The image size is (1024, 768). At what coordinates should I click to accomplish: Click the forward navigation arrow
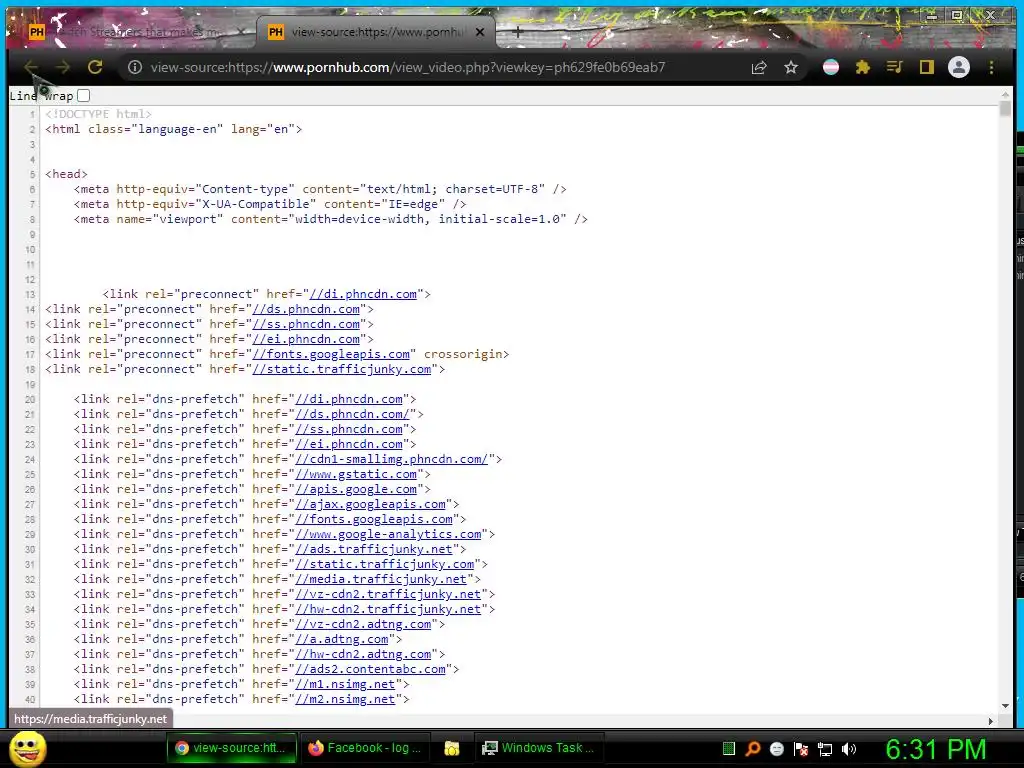coord(63,67)
